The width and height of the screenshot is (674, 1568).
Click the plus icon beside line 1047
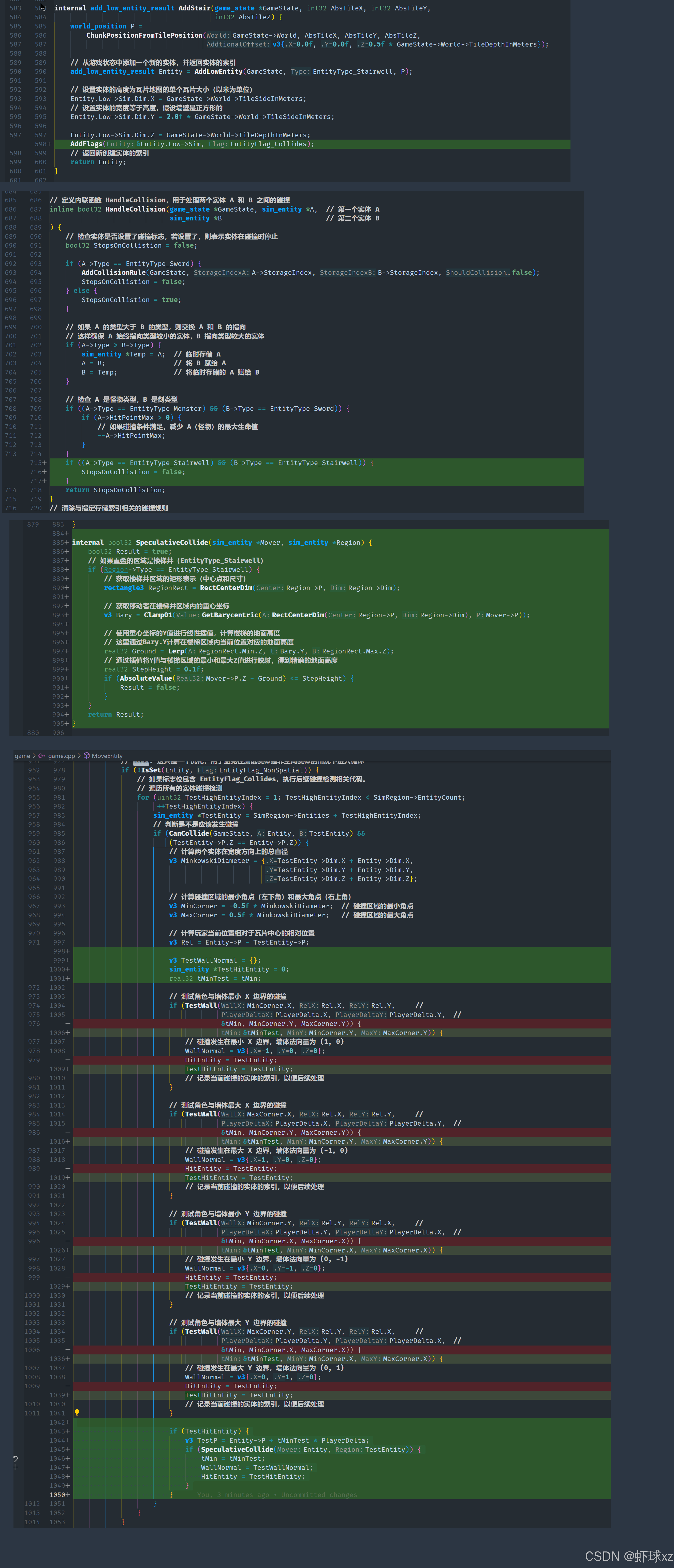tap(15, 1468)
